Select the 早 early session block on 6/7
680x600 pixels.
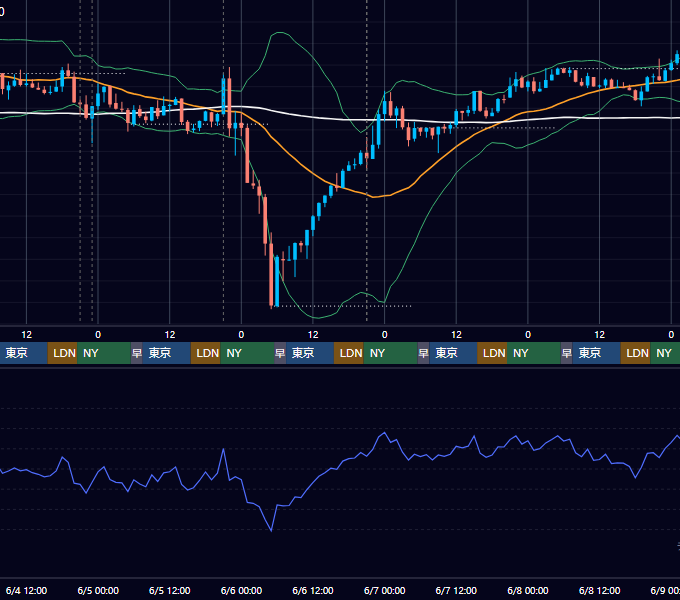point(423,353)
